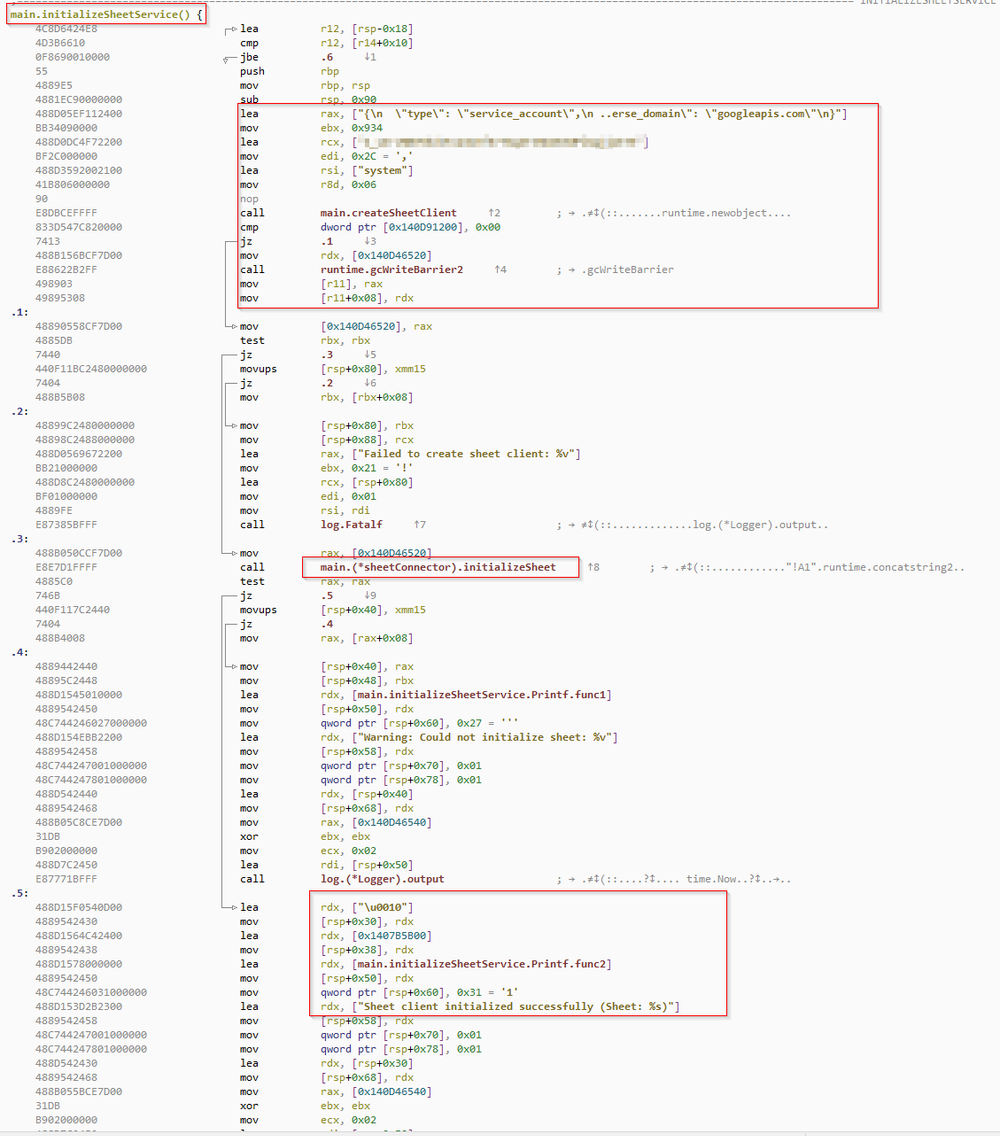Select operand r12, [r14+0x10]

pos(367,43)
